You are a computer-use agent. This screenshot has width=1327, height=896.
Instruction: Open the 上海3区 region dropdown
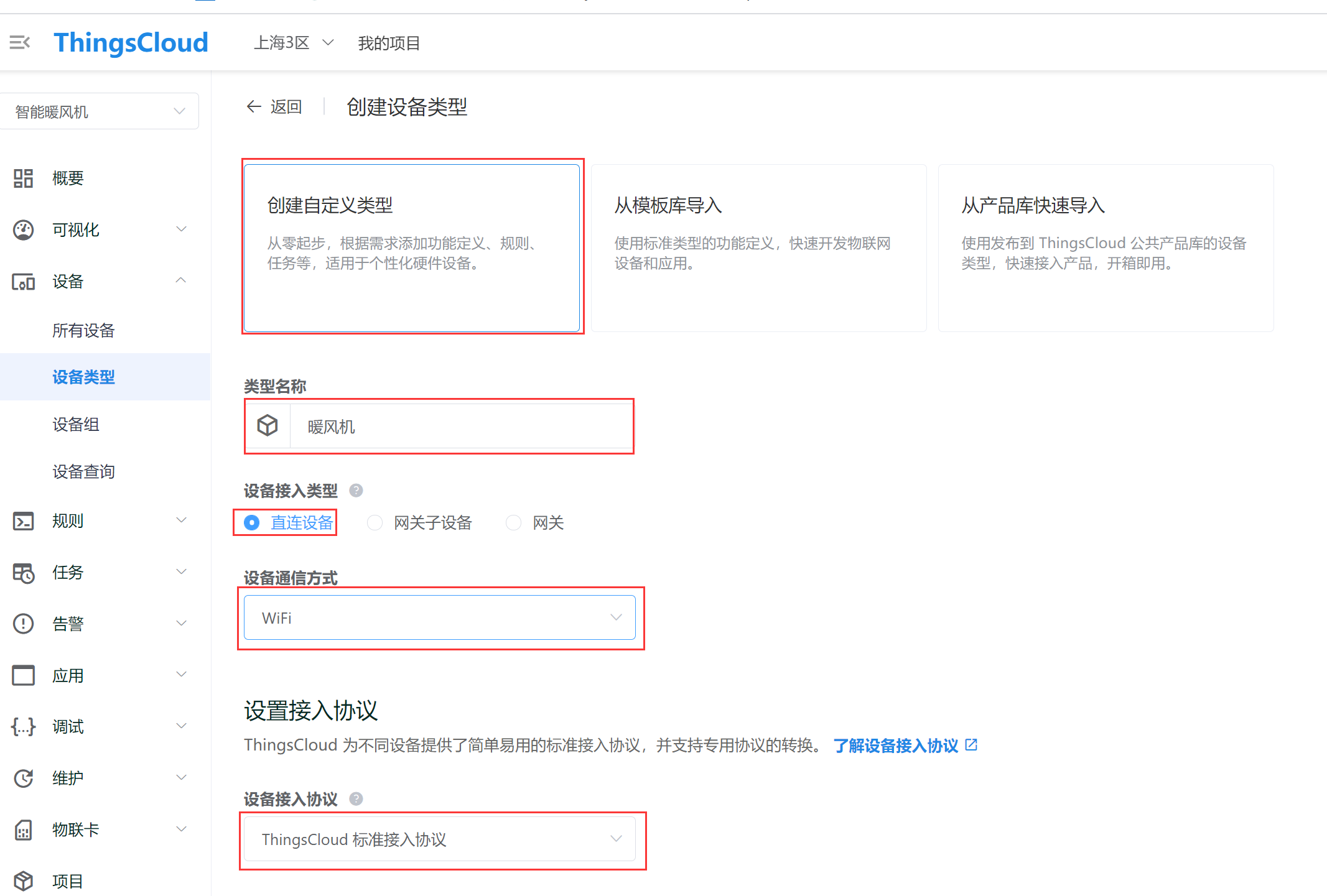(294, 43)
